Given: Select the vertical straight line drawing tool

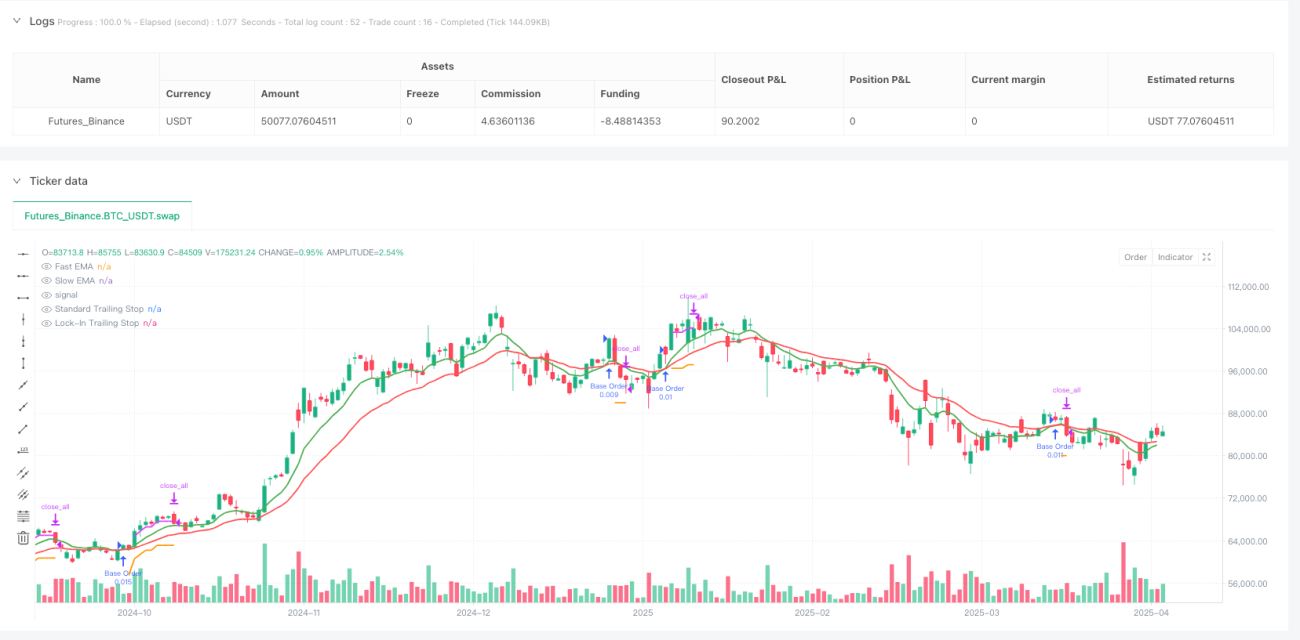Looking at the screenshot, I should coord(24,319).
